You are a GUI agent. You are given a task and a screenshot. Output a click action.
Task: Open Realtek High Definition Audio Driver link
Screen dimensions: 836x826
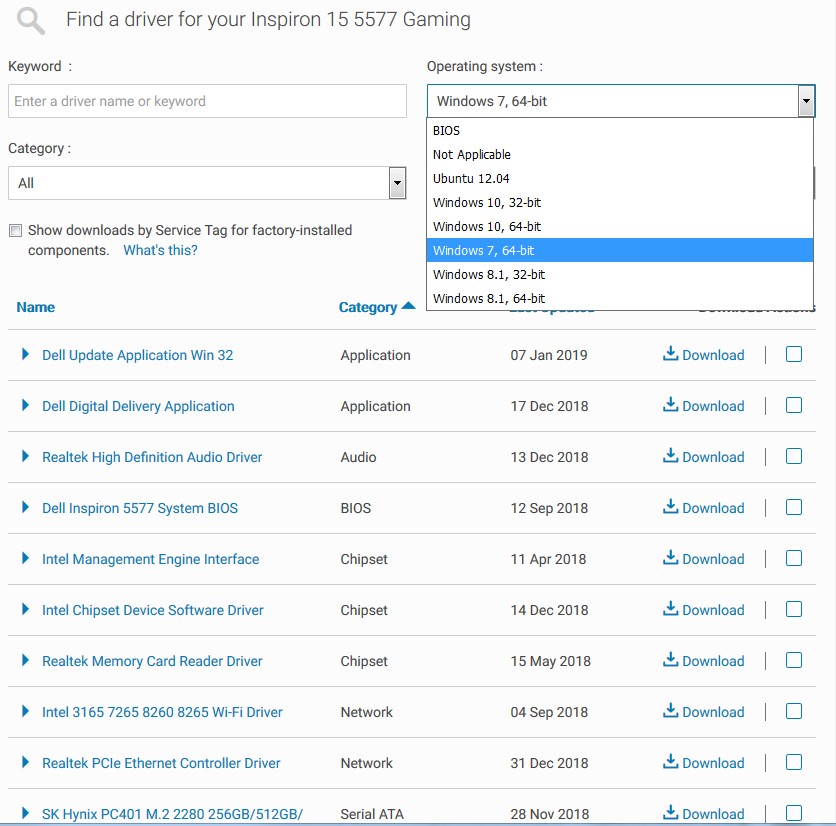coord(152,457)
